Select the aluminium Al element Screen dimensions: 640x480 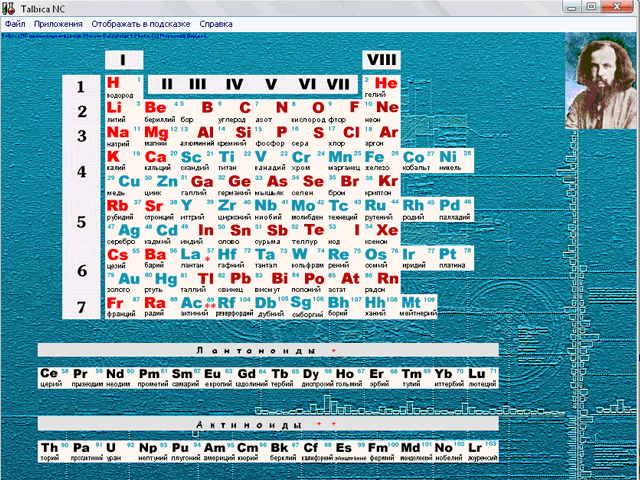coord(198,136)
